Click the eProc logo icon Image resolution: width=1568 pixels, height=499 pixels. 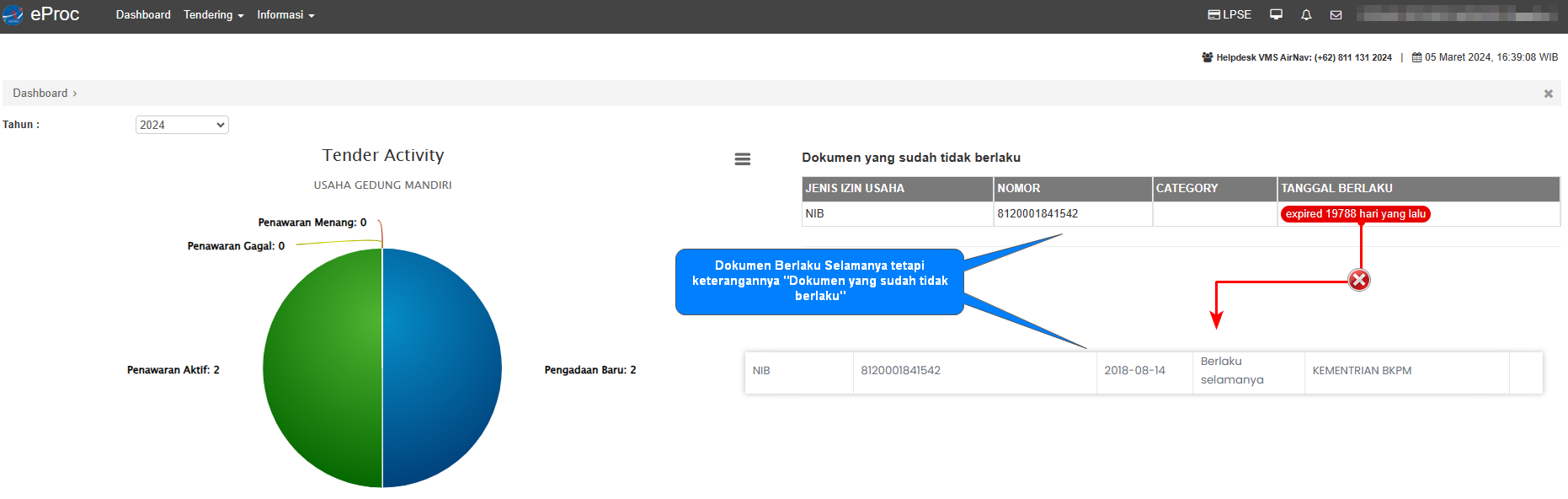(13, 15)
